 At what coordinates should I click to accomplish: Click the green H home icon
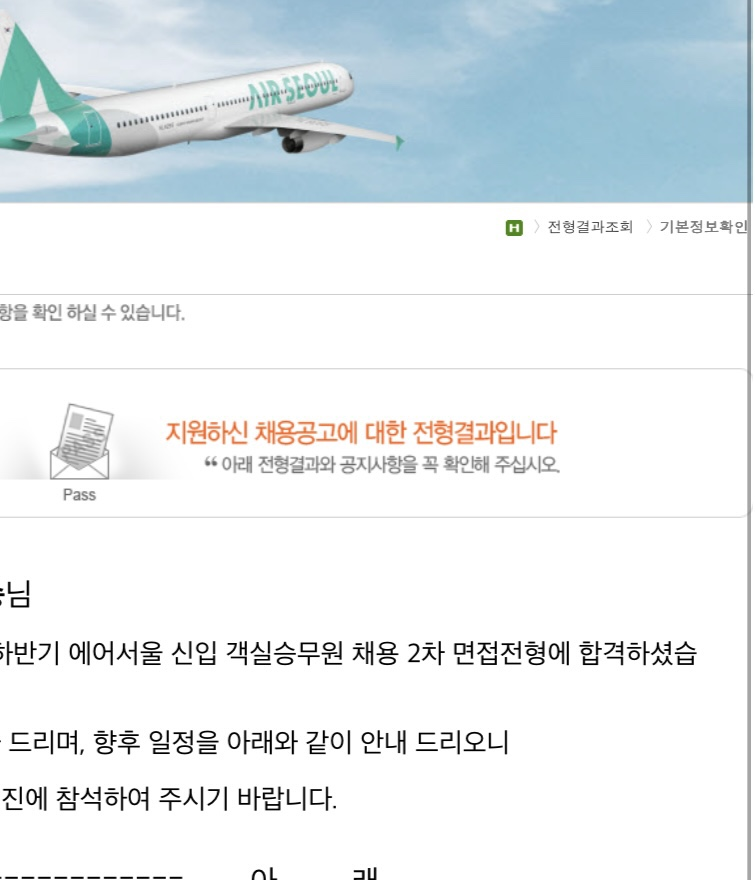[x=514, y=228]
